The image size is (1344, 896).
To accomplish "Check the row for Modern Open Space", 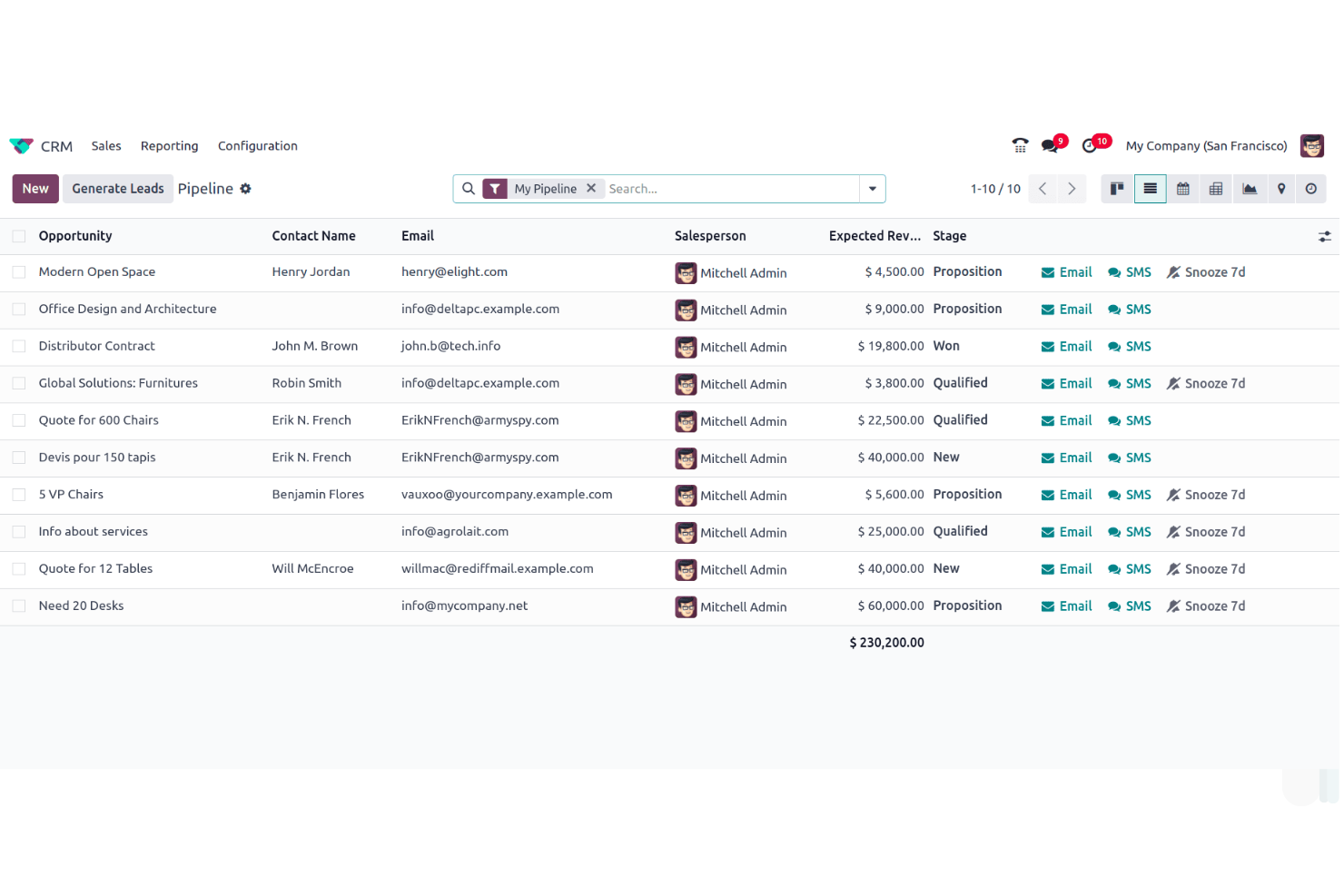I will point(18,271).
